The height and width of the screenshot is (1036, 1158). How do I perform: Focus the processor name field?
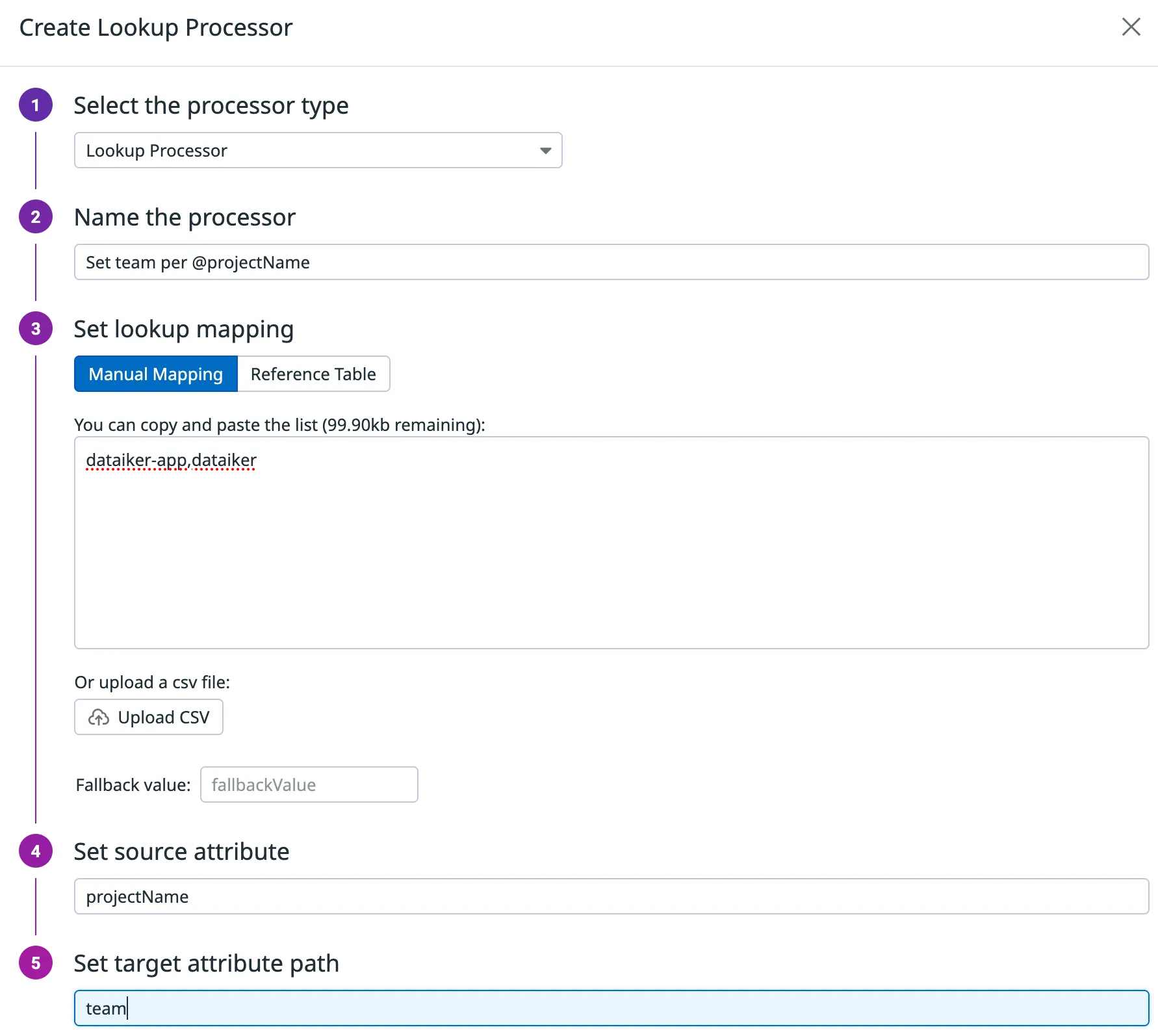(611, 263)
